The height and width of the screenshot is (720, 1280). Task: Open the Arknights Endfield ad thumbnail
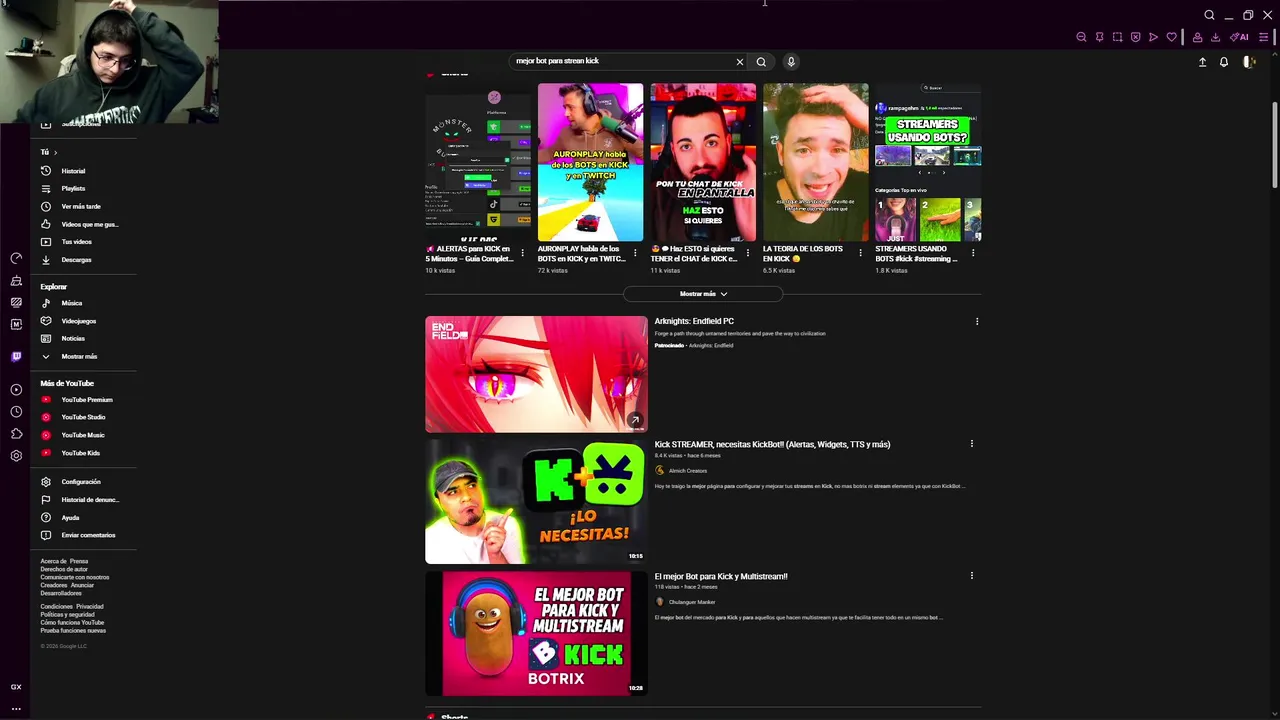(x=536, y=374)
